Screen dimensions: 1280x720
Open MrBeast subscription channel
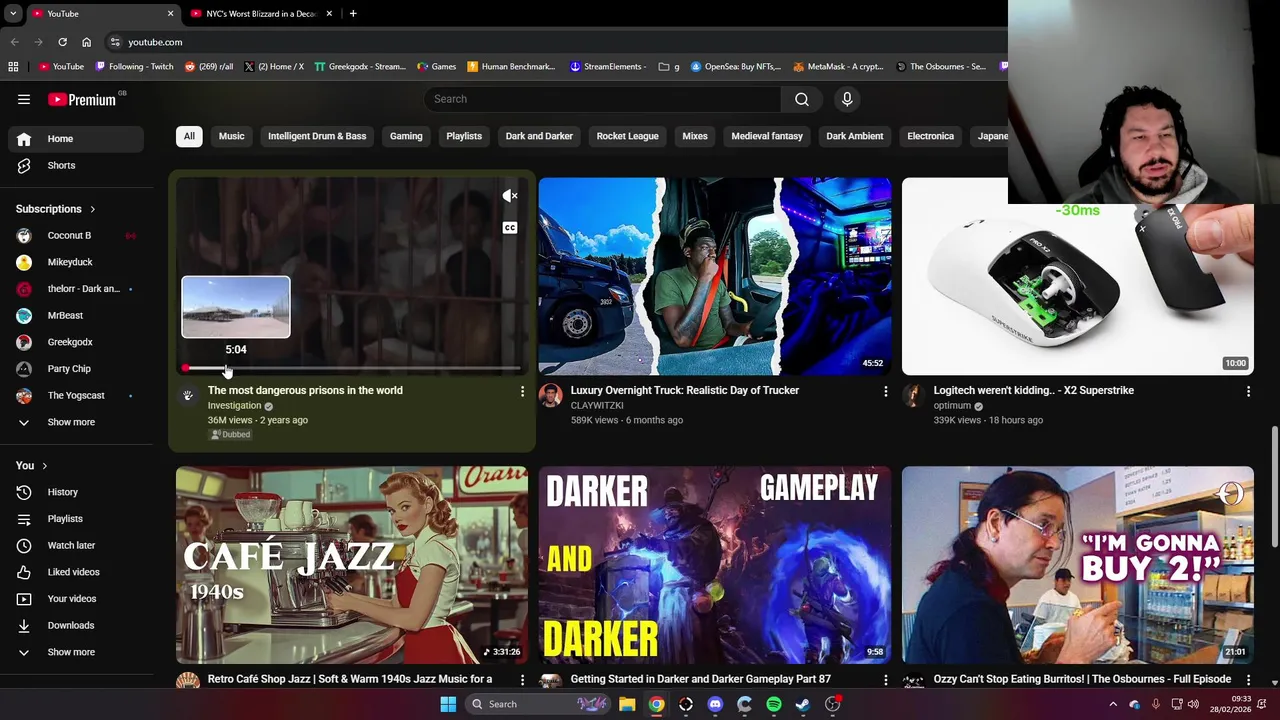tap(76, 316)
